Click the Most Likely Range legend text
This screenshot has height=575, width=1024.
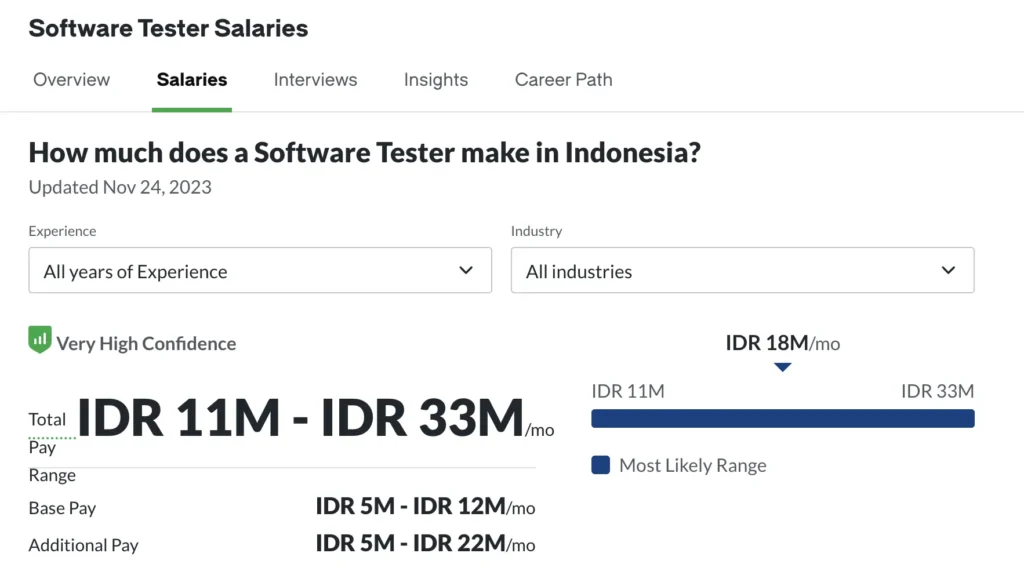pos(692,466)
